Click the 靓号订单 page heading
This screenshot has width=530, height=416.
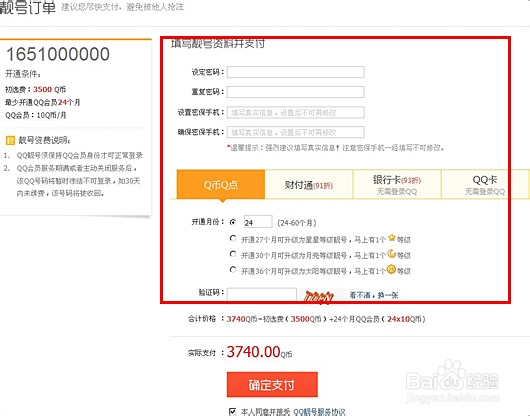coord(28,7)
